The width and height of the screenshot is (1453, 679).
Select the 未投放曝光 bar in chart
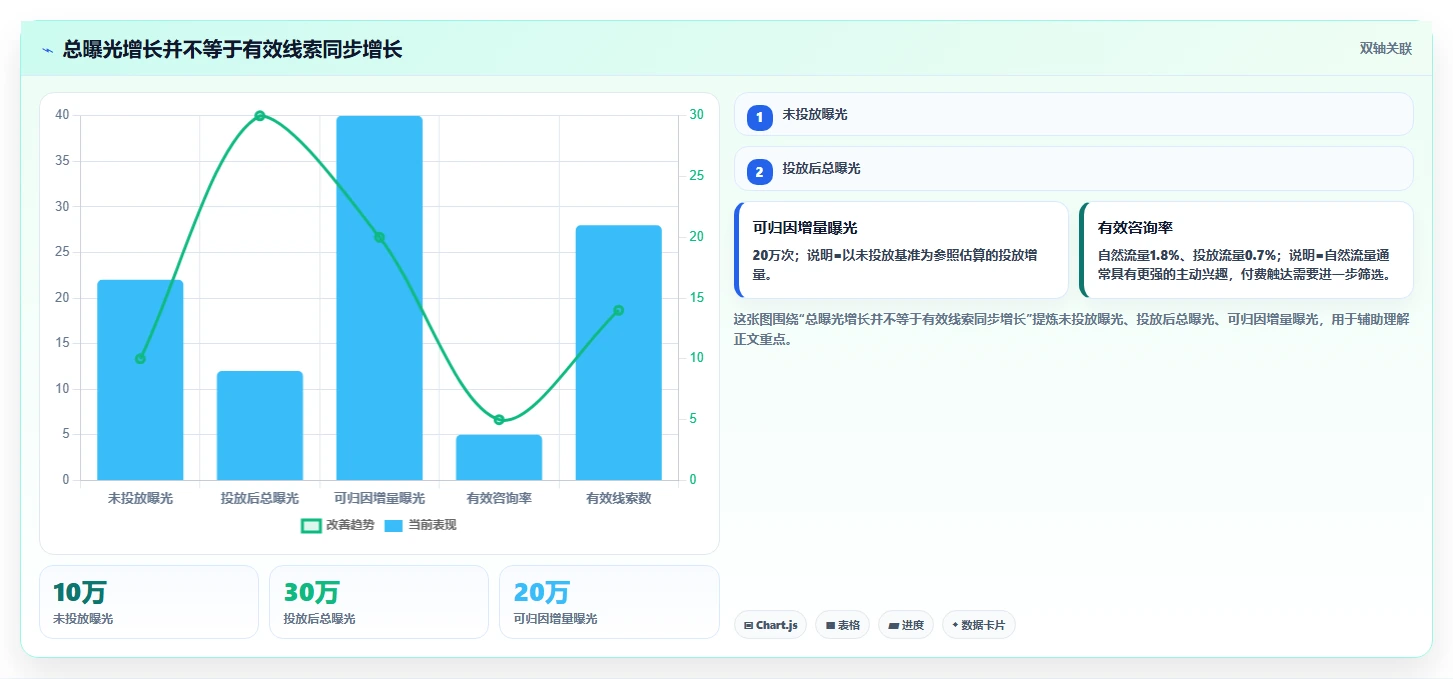[140, 380]
